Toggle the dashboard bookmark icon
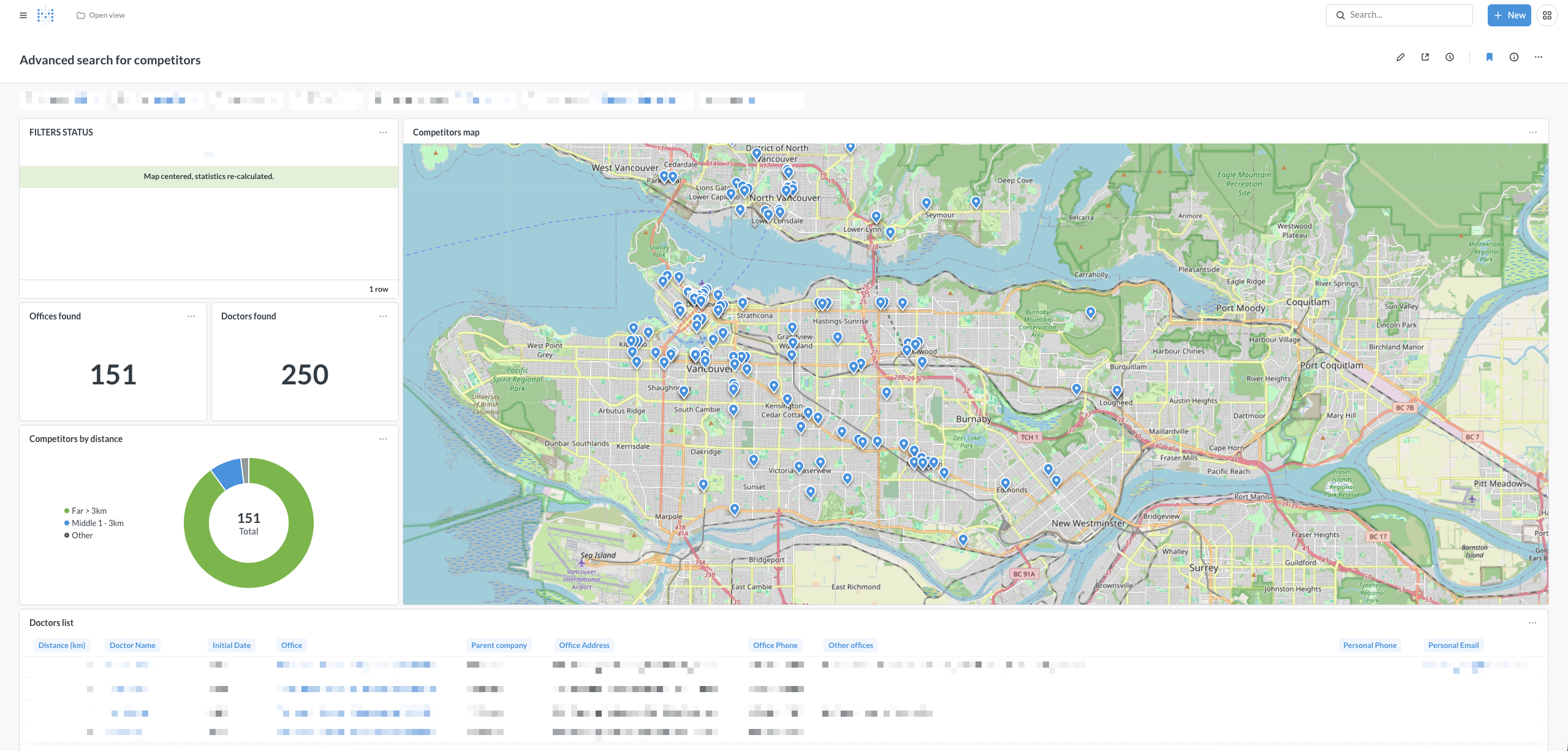Viewport: 1568px width, 751px height. coord(1490,57)
